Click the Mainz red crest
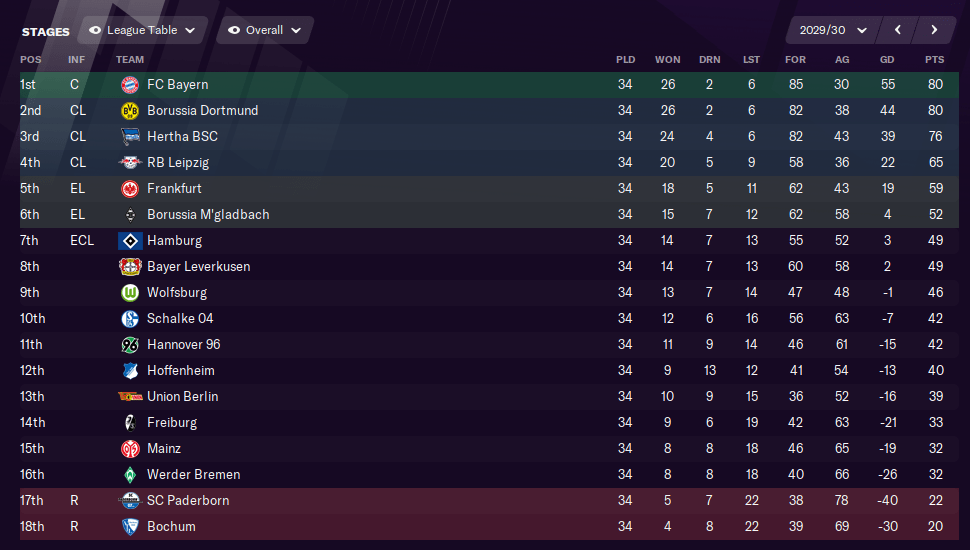 (130, 449)
